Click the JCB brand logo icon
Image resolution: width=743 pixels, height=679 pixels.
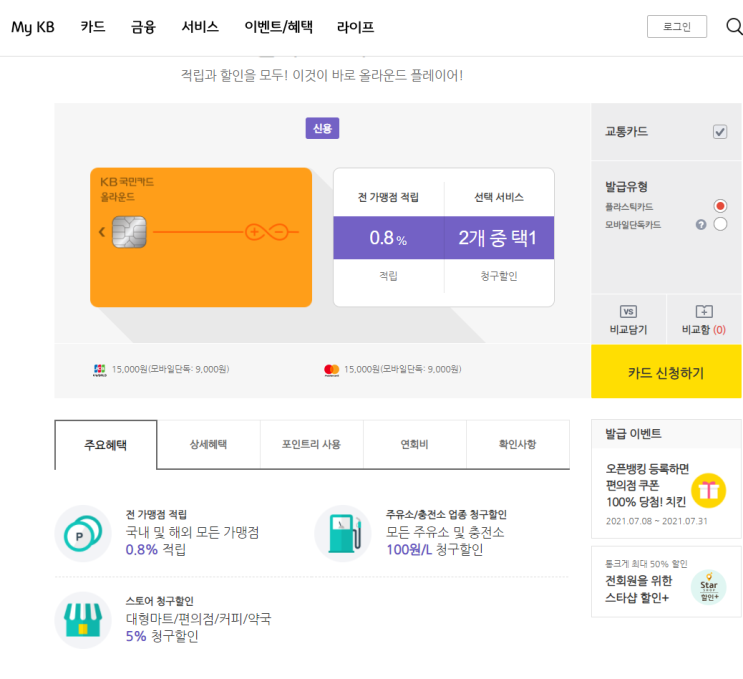point(100,370)
